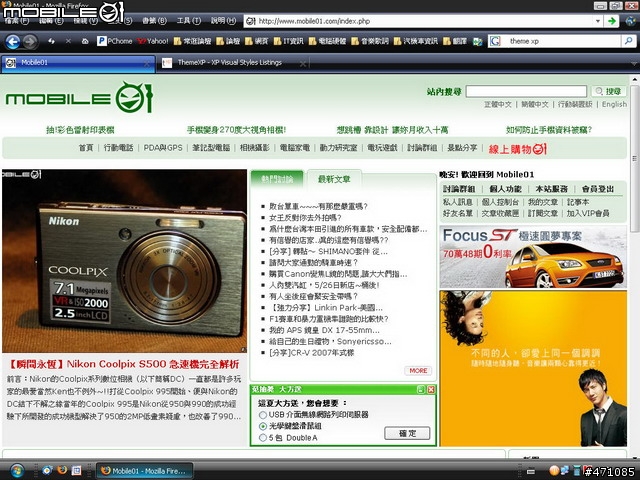Launch Firefox from quick launch bar
The height and width of the screenshot is (480, 640).
[x=62, y=470]
